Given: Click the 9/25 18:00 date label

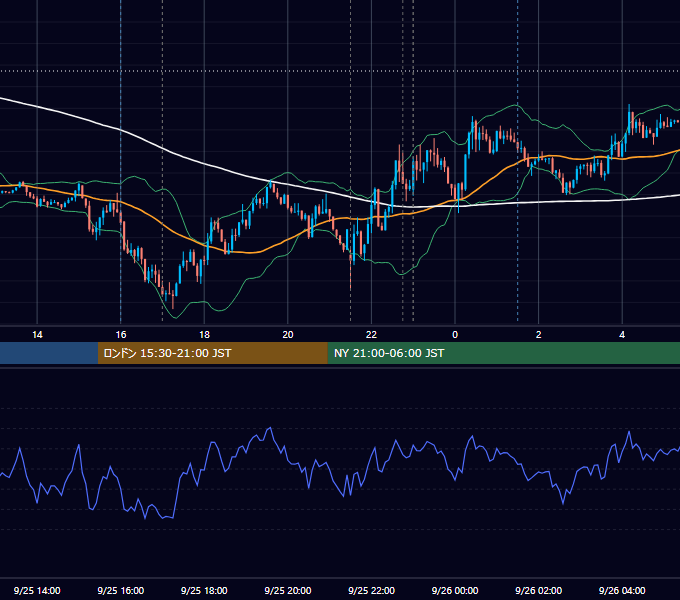Looking at the screenshot, I should point(204,590).
